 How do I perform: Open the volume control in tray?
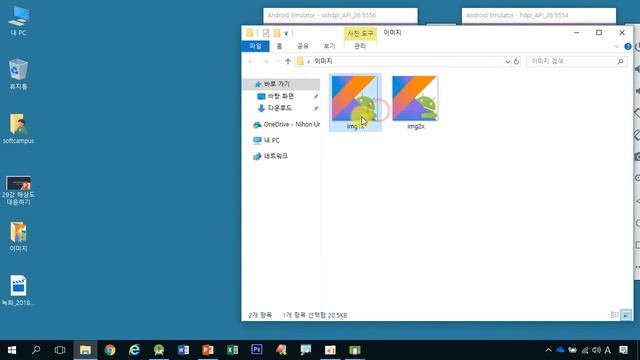tap(596, 350)
